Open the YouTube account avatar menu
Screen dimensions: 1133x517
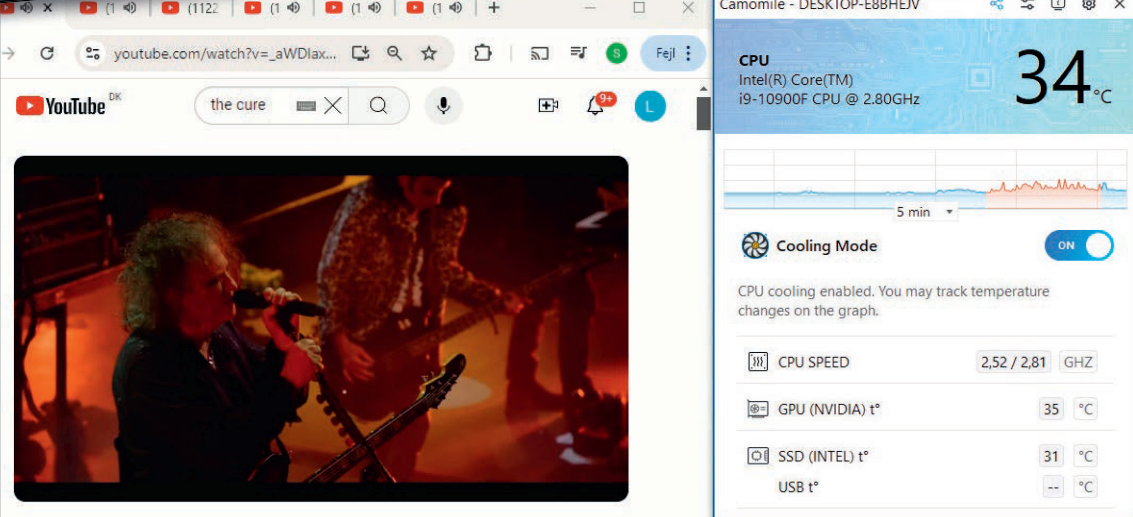(x=650, y=106)
